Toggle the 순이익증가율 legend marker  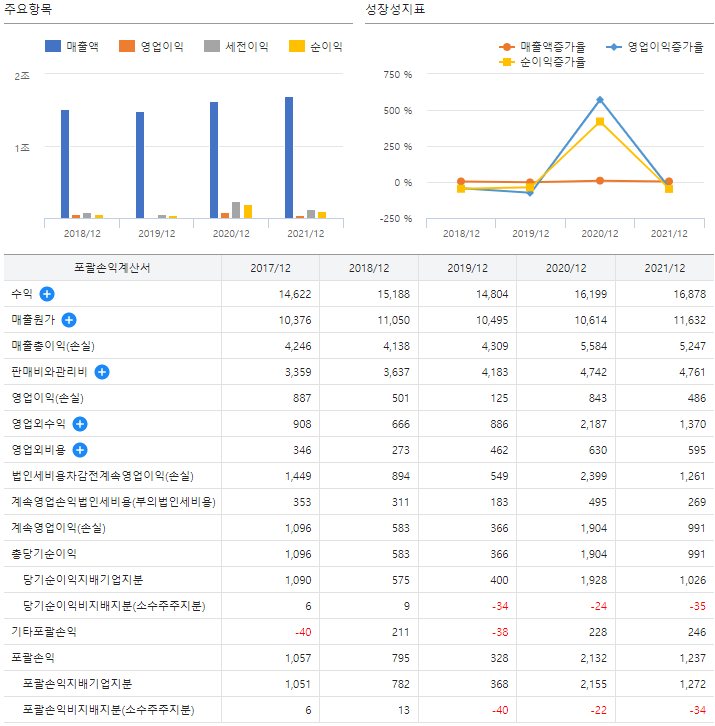coord(507,62)
